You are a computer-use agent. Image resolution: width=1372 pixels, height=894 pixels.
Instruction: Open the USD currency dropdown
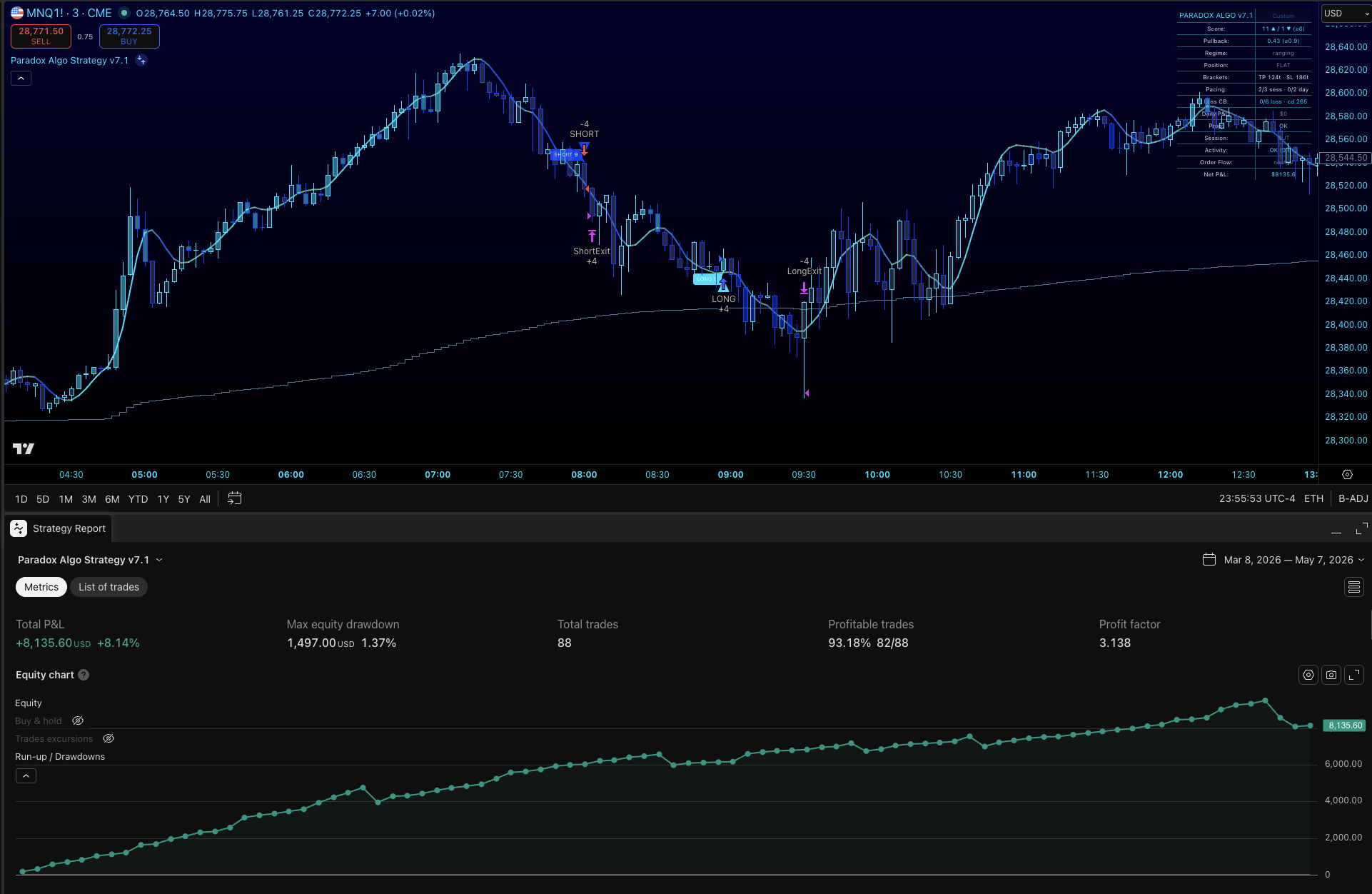1346,13
